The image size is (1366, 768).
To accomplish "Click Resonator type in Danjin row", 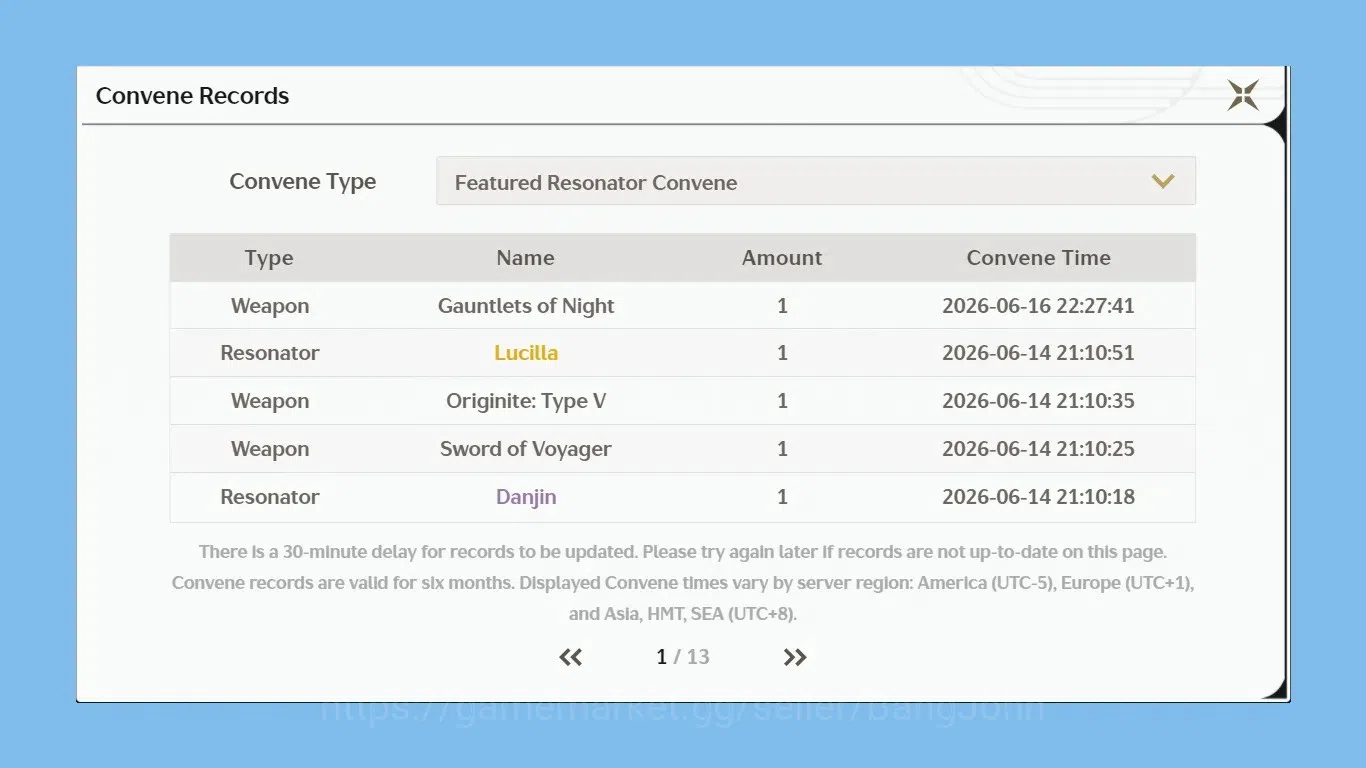I will (270, 497).
